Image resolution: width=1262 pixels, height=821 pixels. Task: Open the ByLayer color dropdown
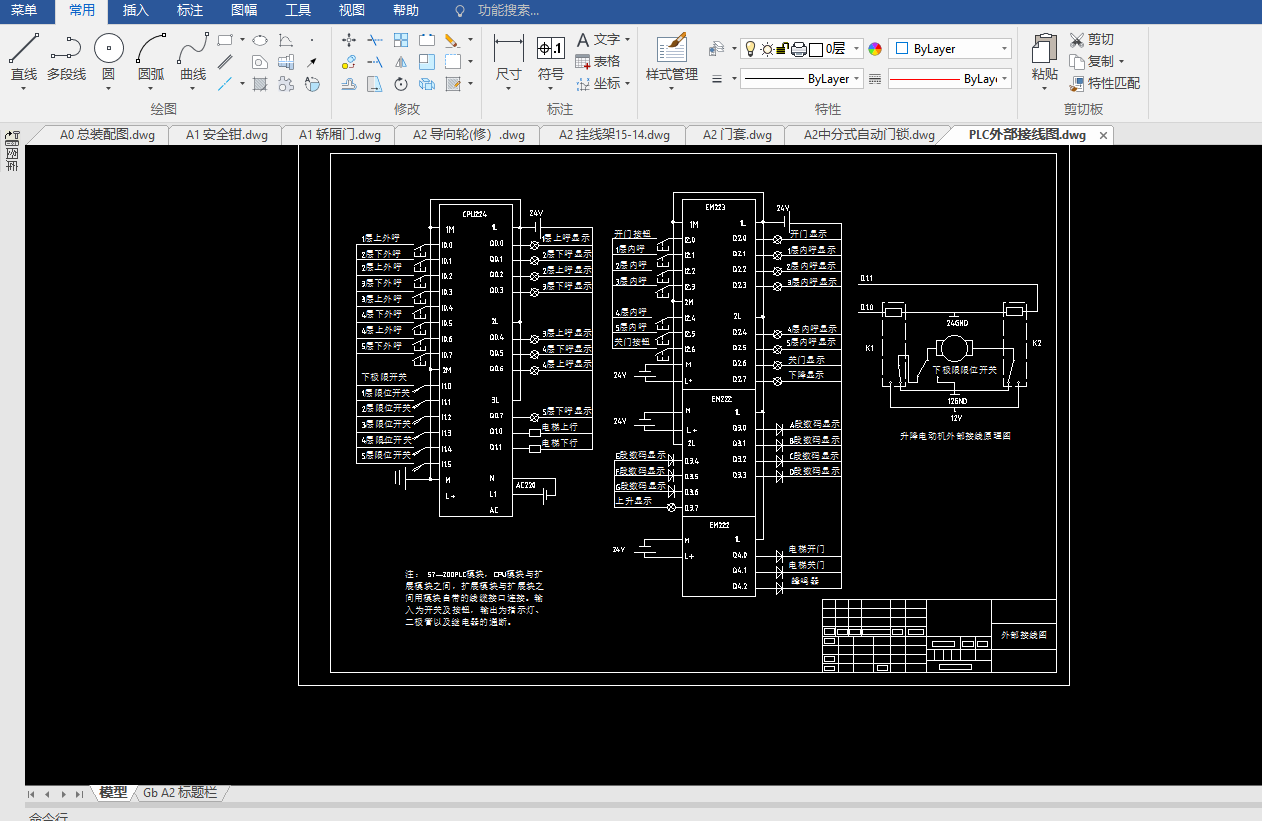[x=950, y=48]
